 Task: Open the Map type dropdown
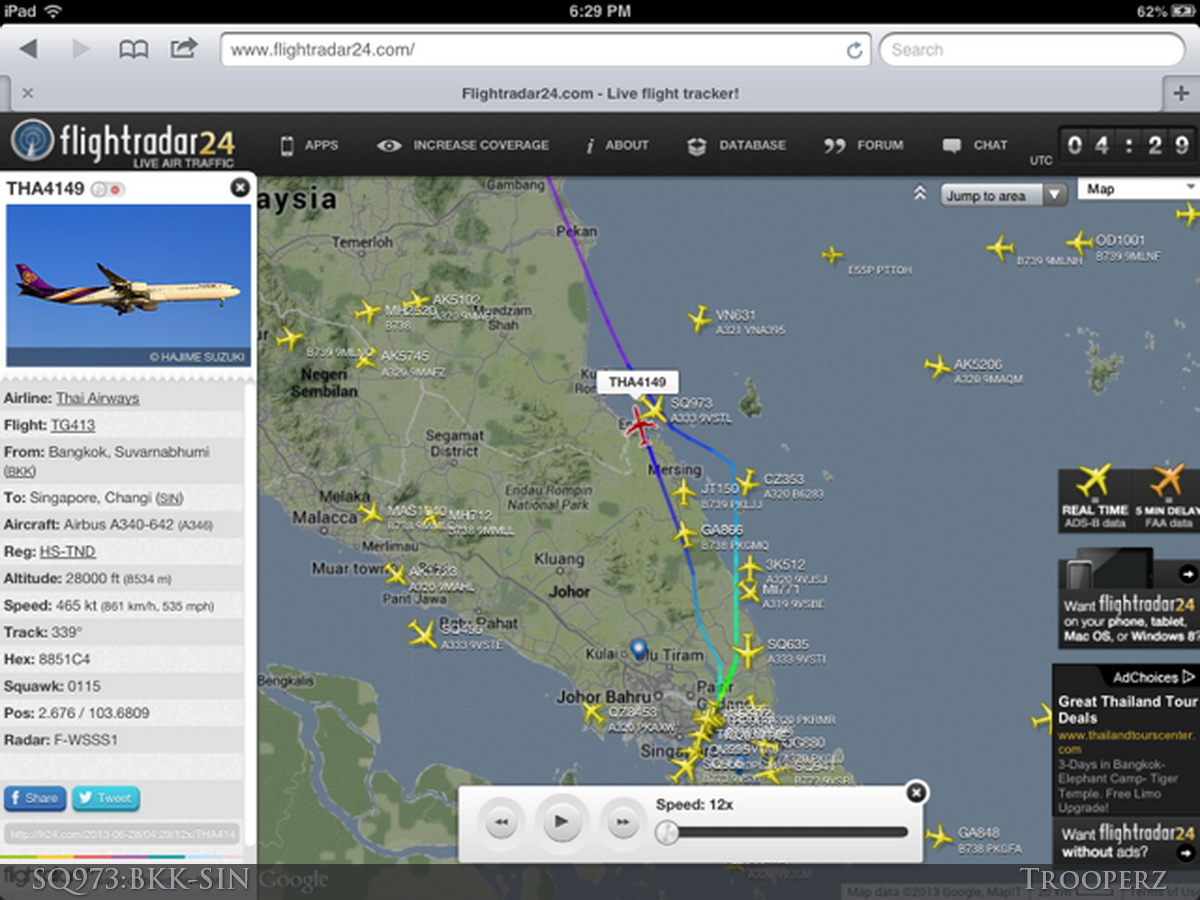pyautogui.click(x=1137, y=189)
